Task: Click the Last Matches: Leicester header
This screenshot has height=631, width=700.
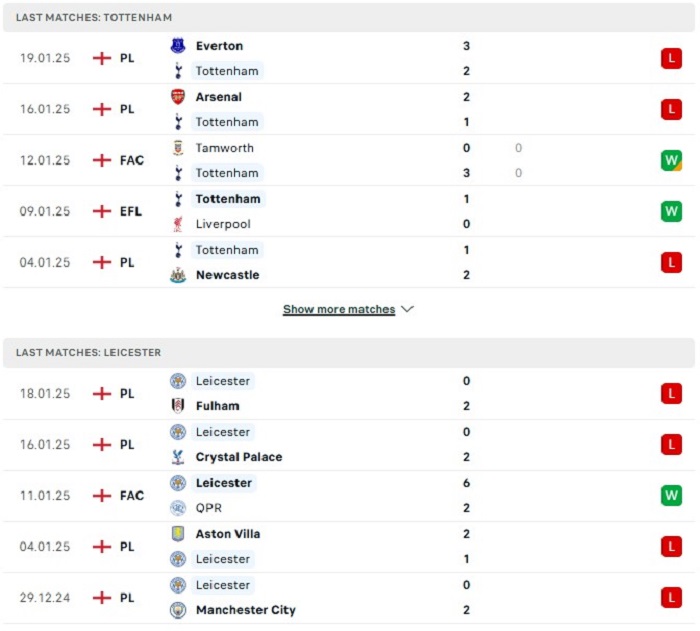Action: (x=89, y=353)
